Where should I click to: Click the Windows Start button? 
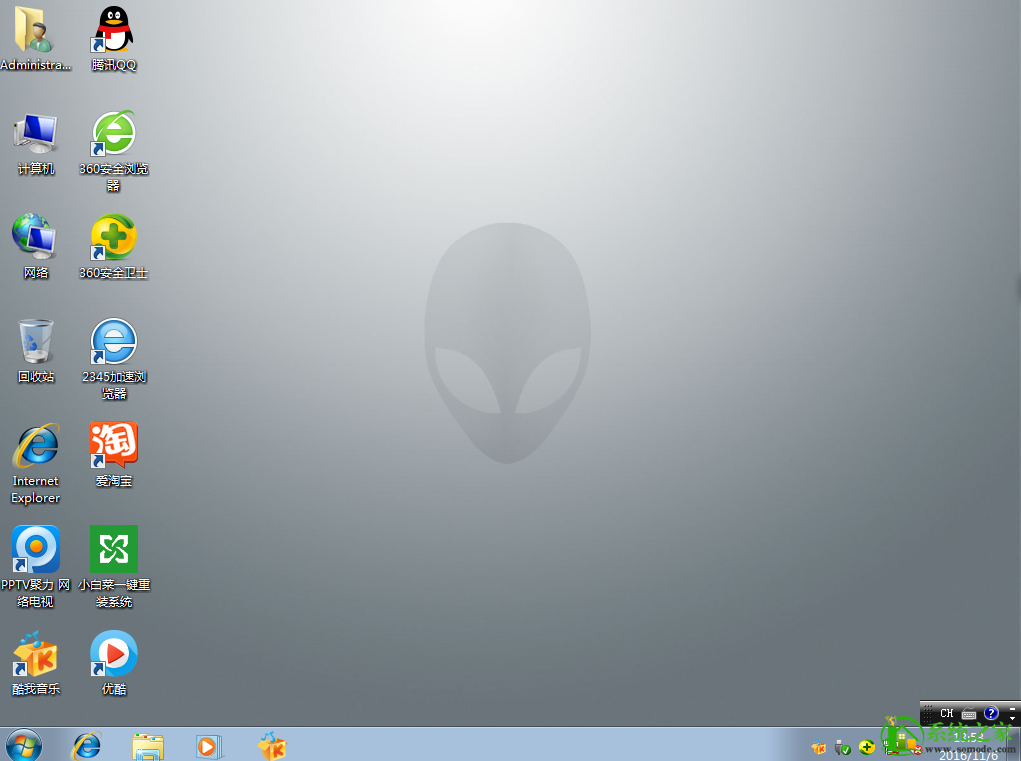[24, 745]
